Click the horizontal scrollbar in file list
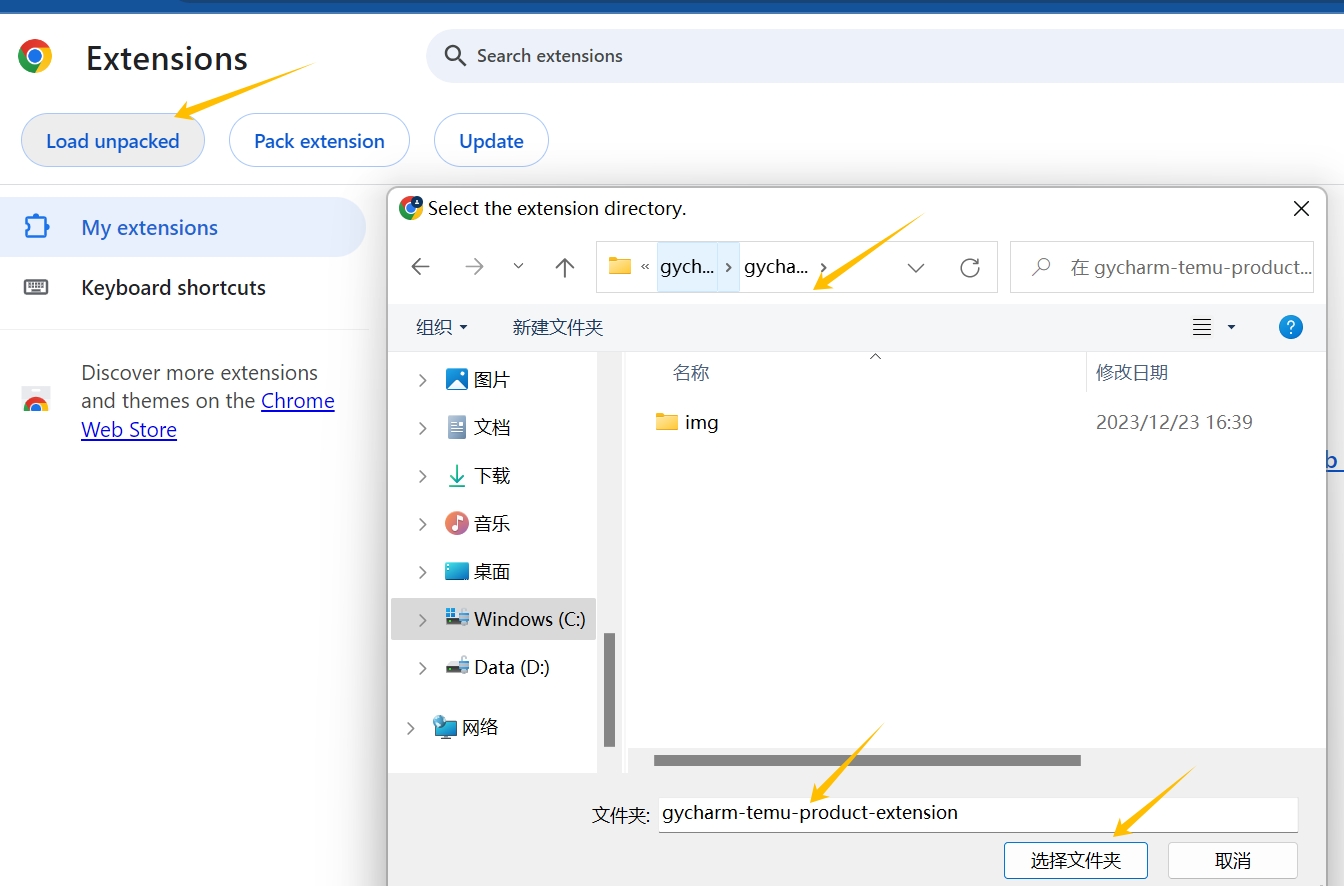Image resolution: width=1344 pixels, height=886 pixels. (867, 760)
